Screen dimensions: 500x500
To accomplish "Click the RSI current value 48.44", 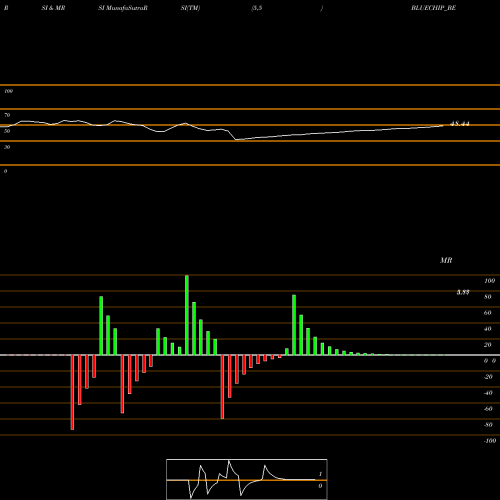I will coord(460,124).
